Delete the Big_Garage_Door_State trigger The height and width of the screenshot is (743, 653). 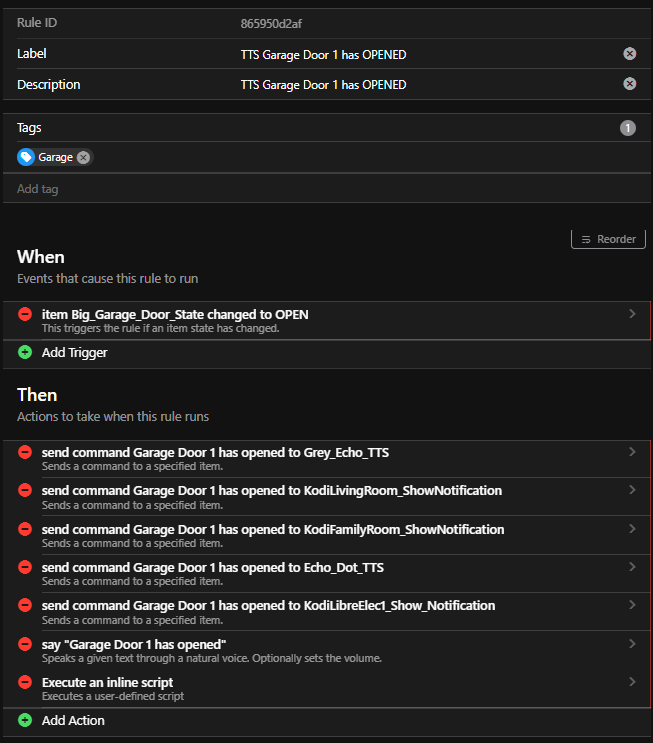25,314
